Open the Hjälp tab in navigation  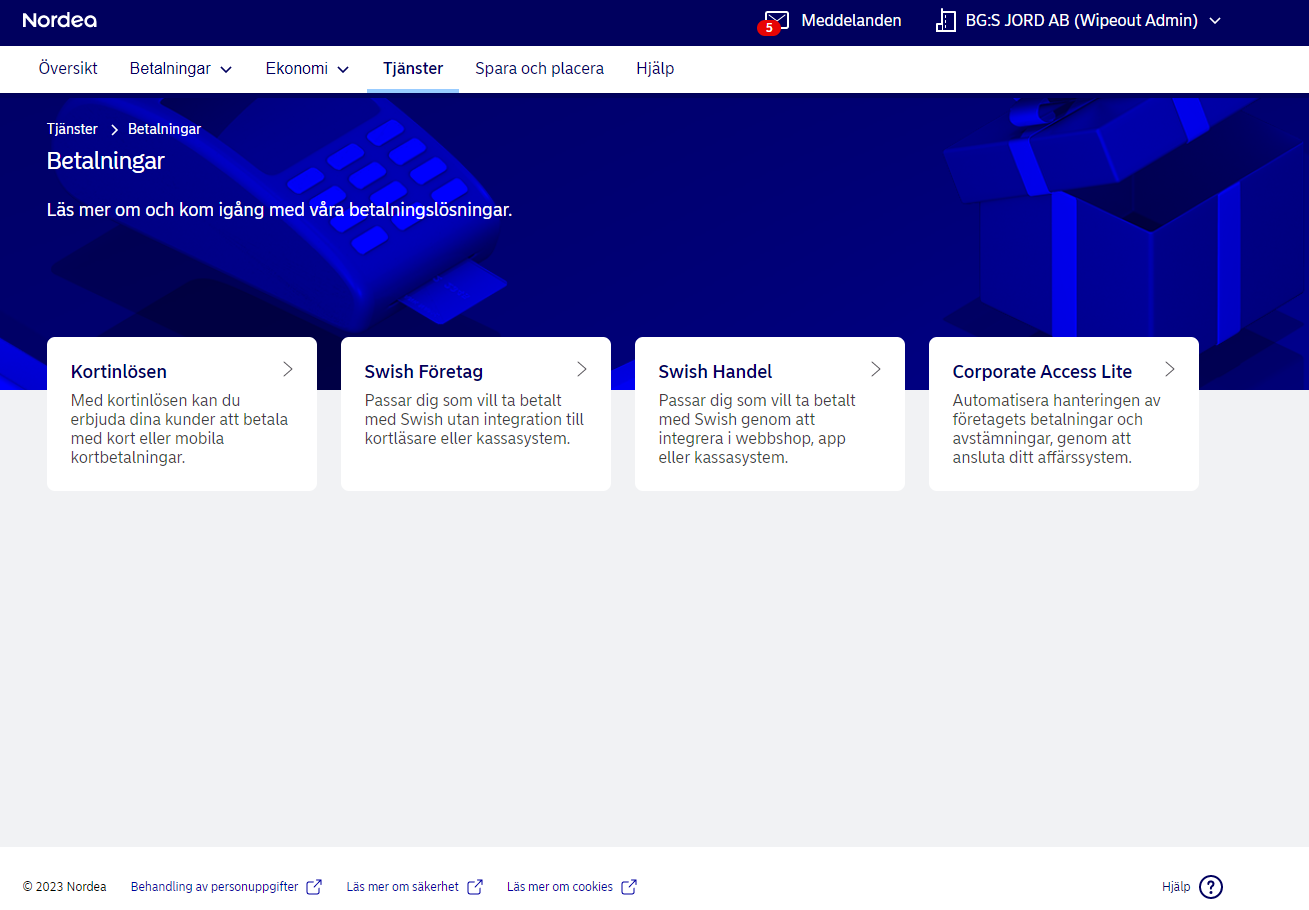[655, 69]
